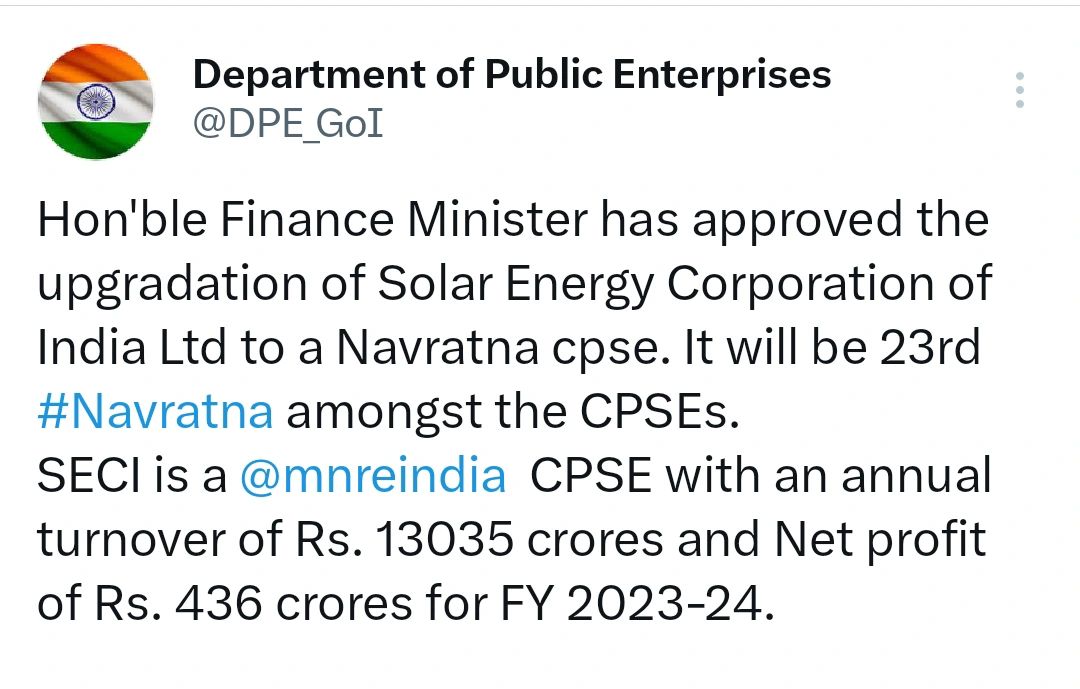1080x689 pixels.
Task: Click the "SECI is a" text
Action: tap(132, 476)
